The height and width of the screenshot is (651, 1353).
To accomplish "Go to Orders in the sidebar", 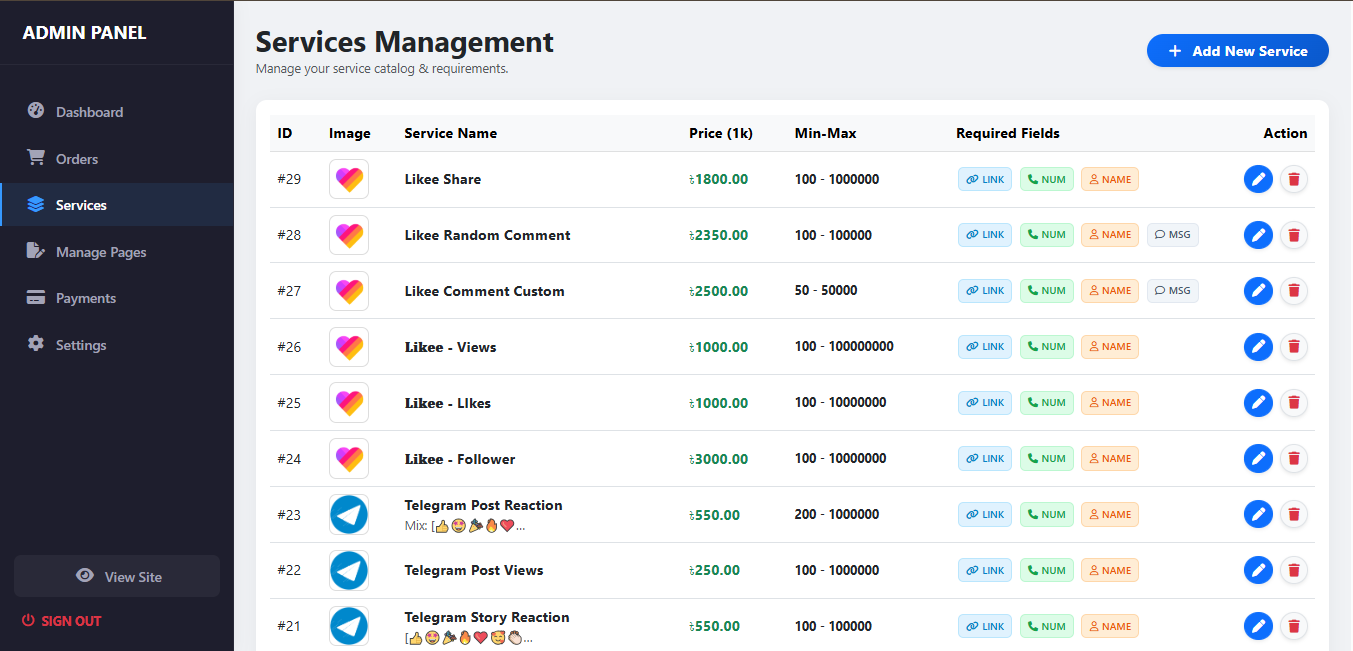I will [x=77, y=159].
